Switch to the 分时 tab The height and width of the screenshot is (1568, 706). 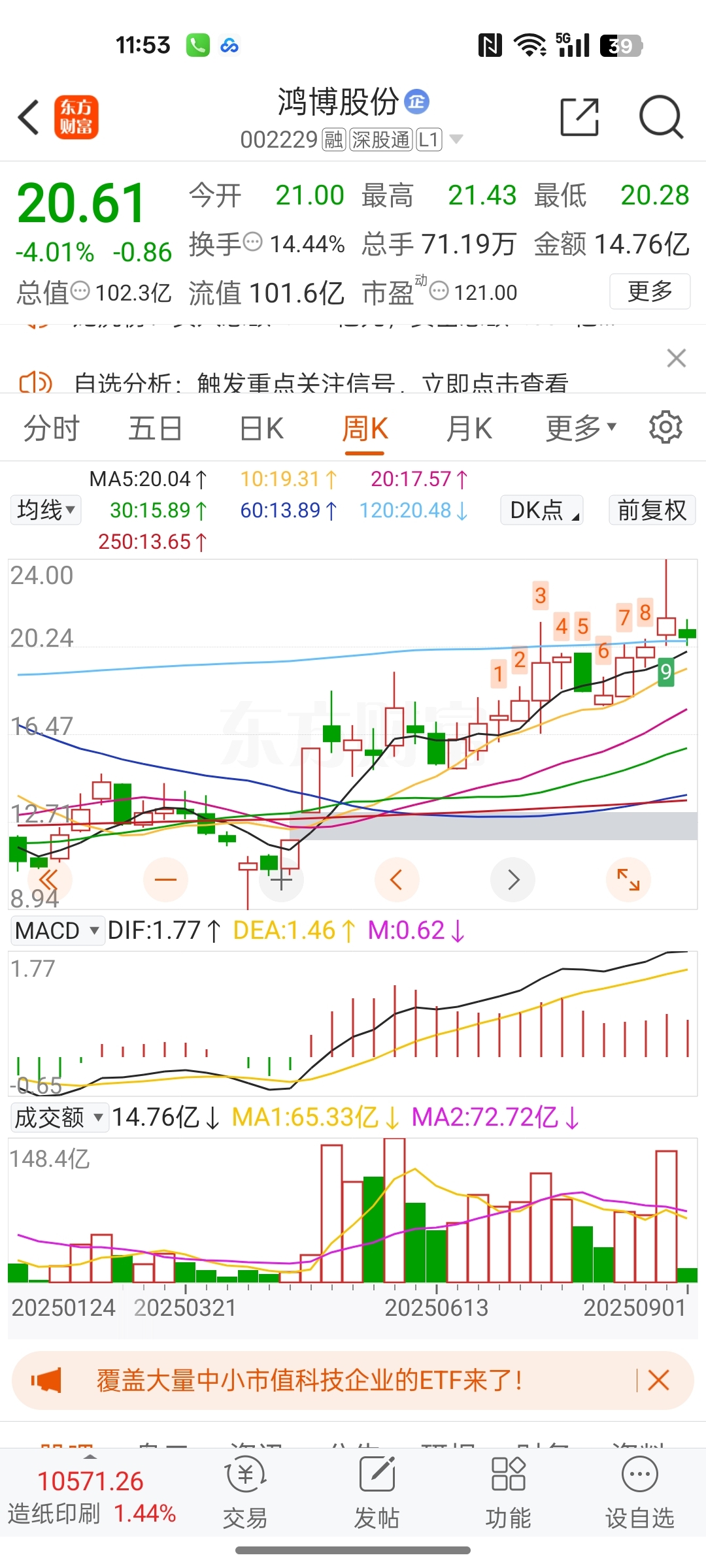[52, 429]
